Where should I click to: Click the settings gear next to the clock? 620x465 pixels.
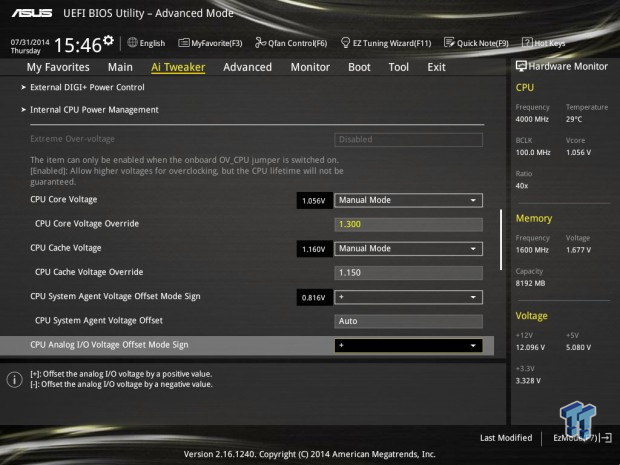click(108, 40)
